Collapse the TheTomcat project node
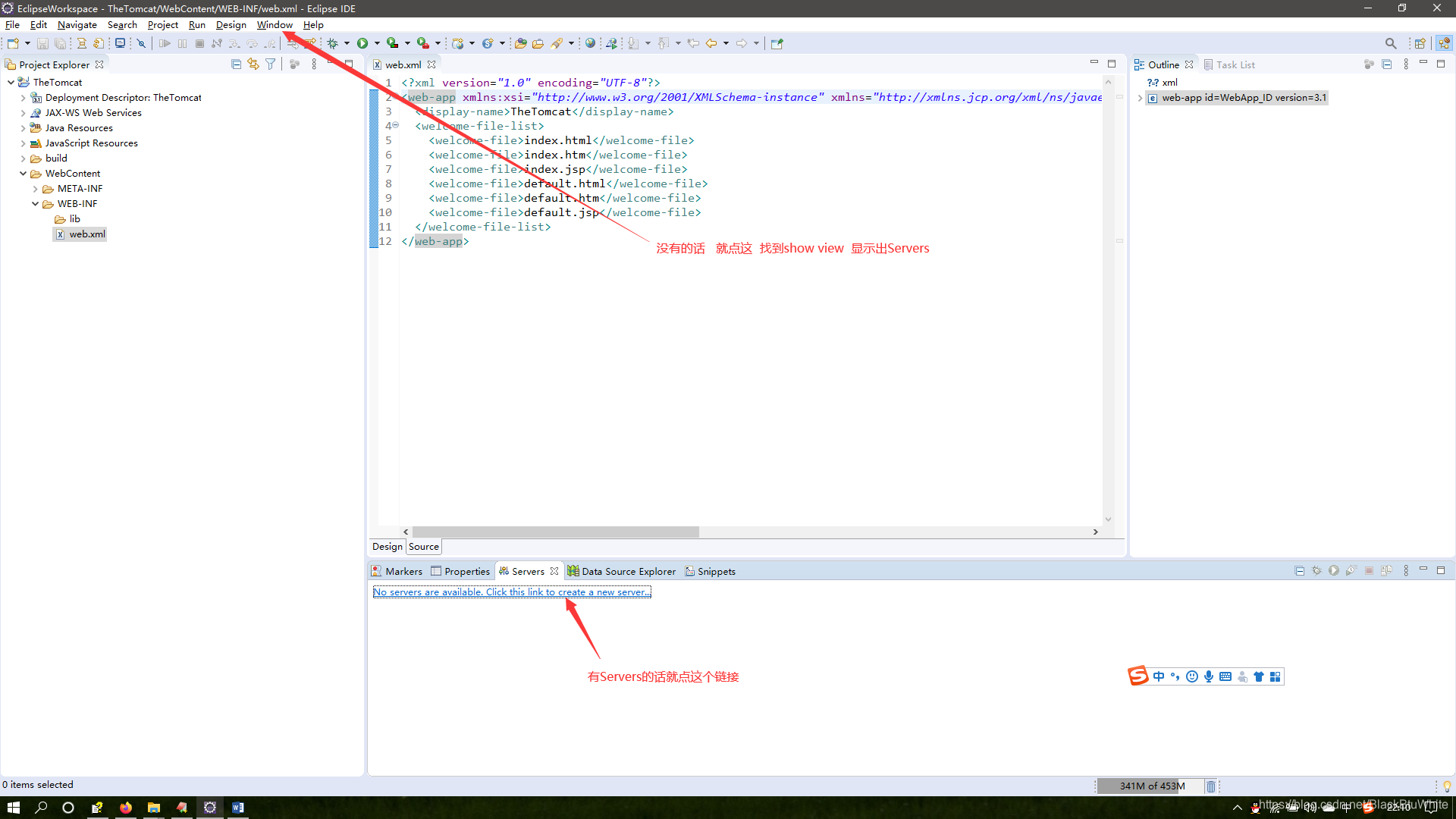Screen dimensions: 1456x819 11,82
